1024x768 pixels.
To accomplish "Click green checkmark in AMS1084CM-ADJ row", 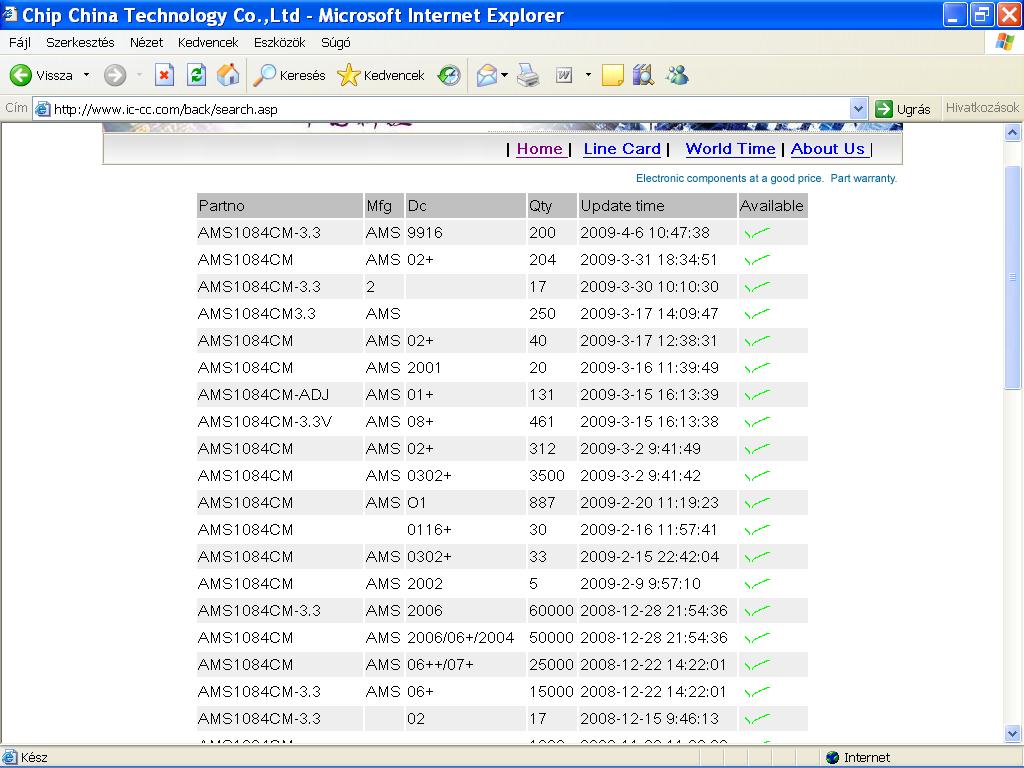I will [757, 394].
